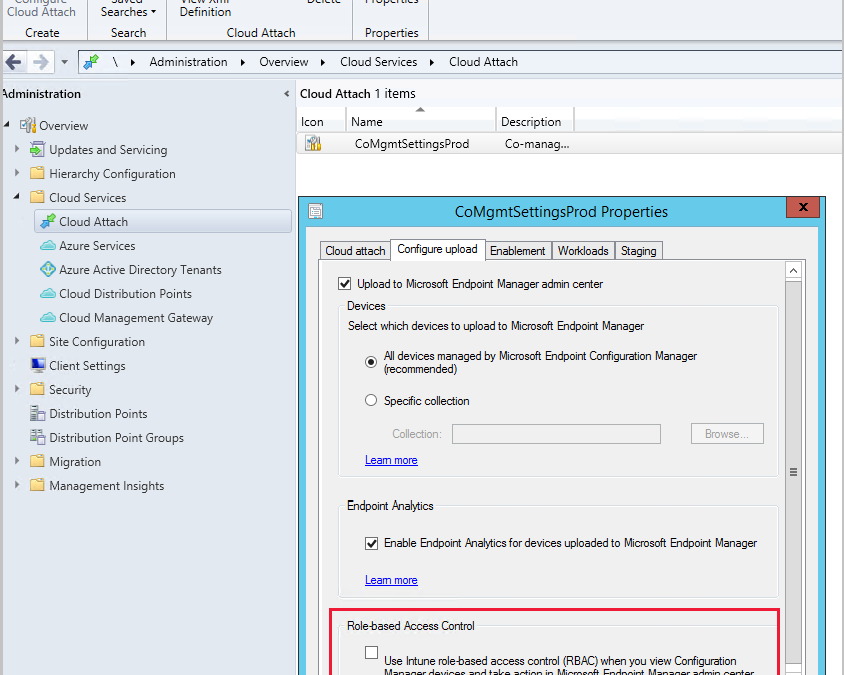Click the Site Configuration folder icon
Viewport: 844px width, 675px height.
point(37,341)
